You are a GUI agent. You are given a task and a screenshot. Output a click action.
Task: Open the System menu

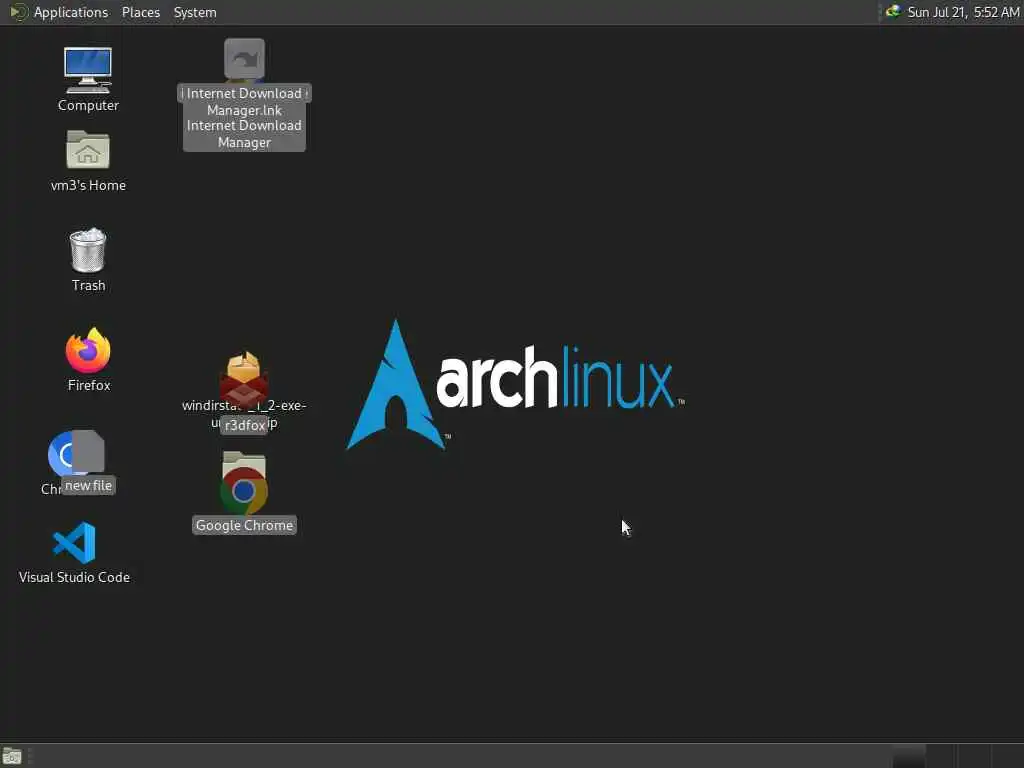[195, 12]
